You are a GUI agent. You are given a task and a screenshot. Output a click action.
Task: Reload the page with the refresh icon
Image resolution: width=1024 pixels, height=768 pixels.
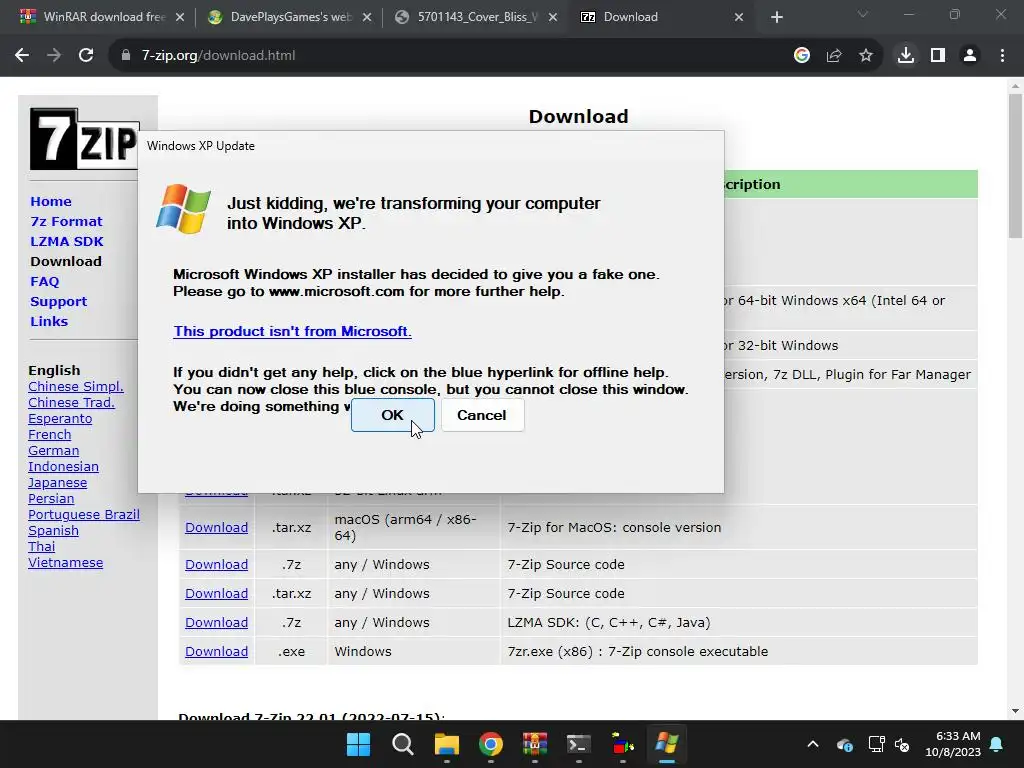point(86,56)
